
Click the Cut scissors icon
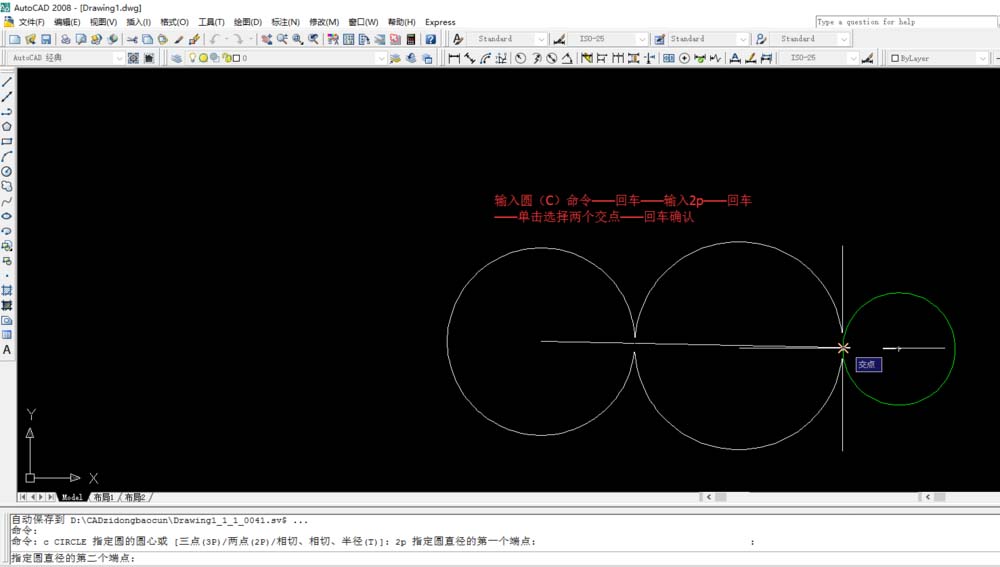[132, 40]
